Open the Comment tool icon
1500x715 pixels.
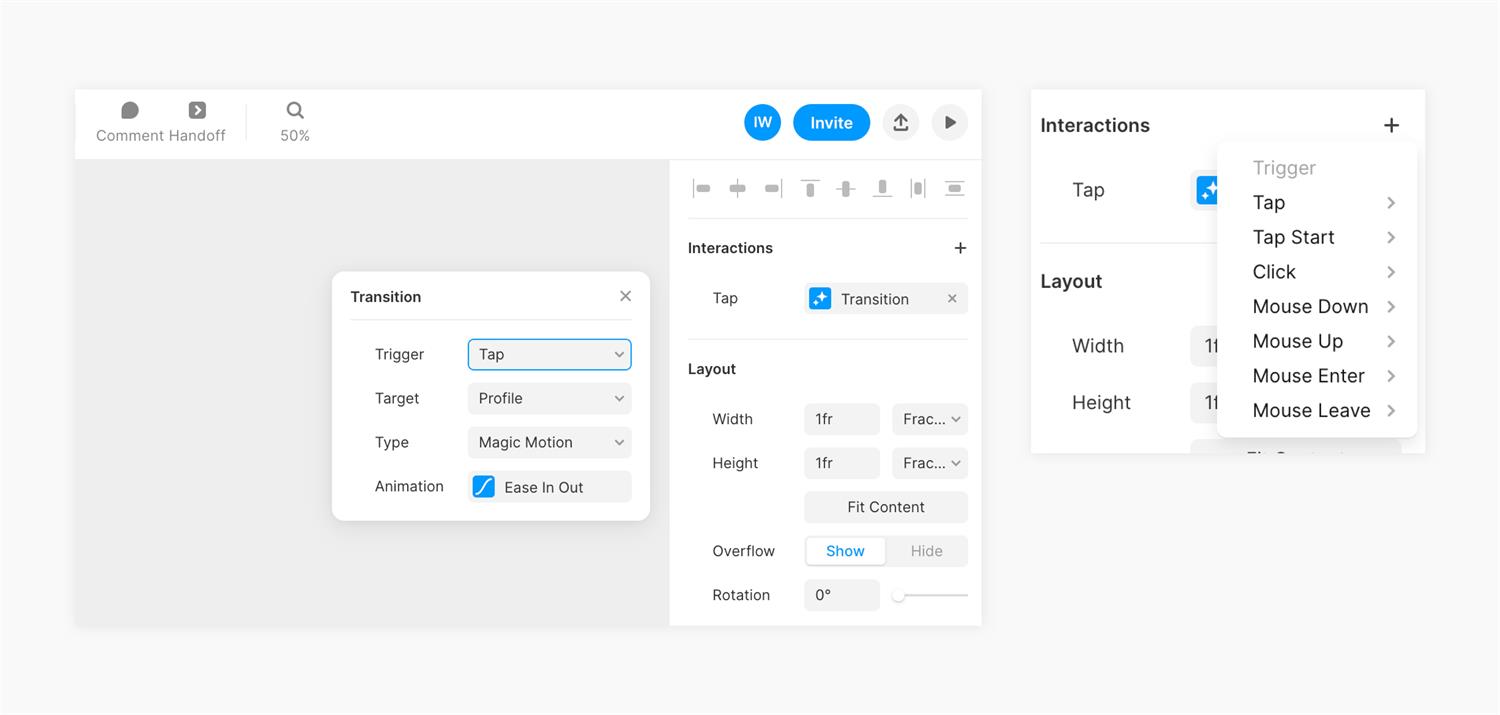point(130,110)
